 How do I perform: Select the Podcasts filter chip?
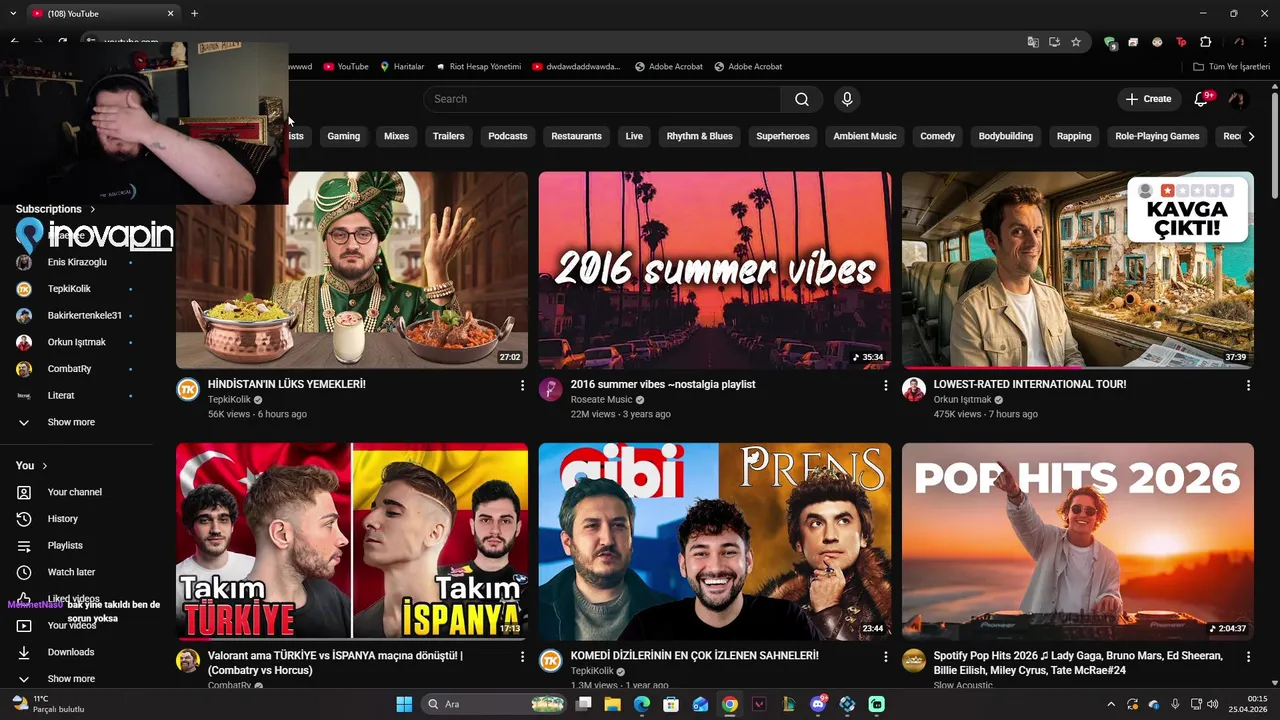pyautogui.click(x=508, y=136)
